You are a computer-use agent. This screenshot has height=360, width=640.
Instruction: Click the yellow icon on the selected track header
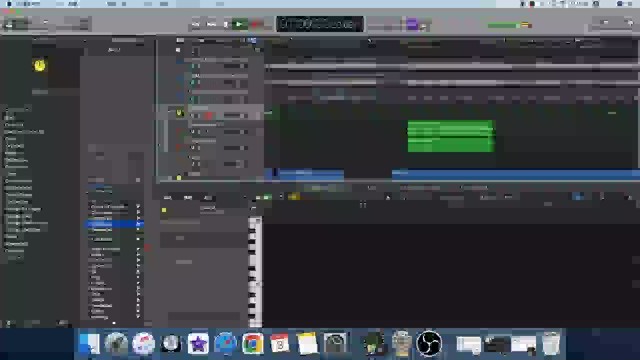180,113
